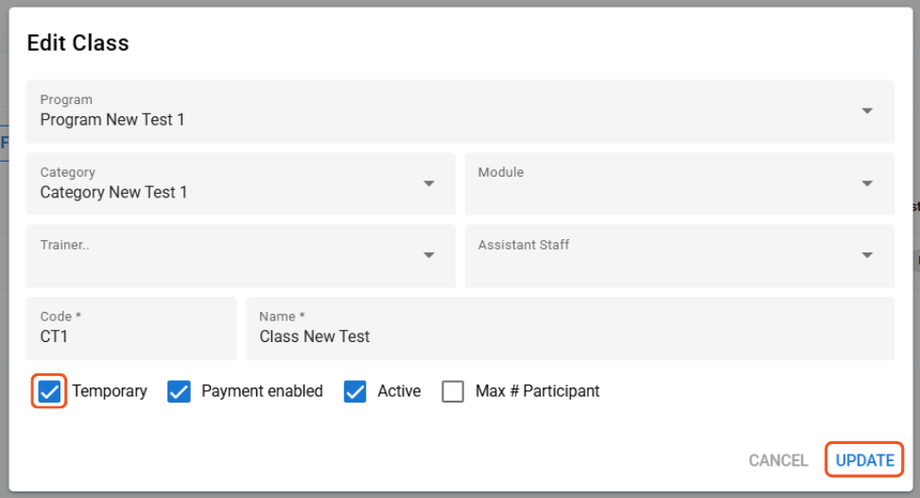
Task: Click the Trainer field's triangle arrow icon
Action: click(x=429, y=255)
